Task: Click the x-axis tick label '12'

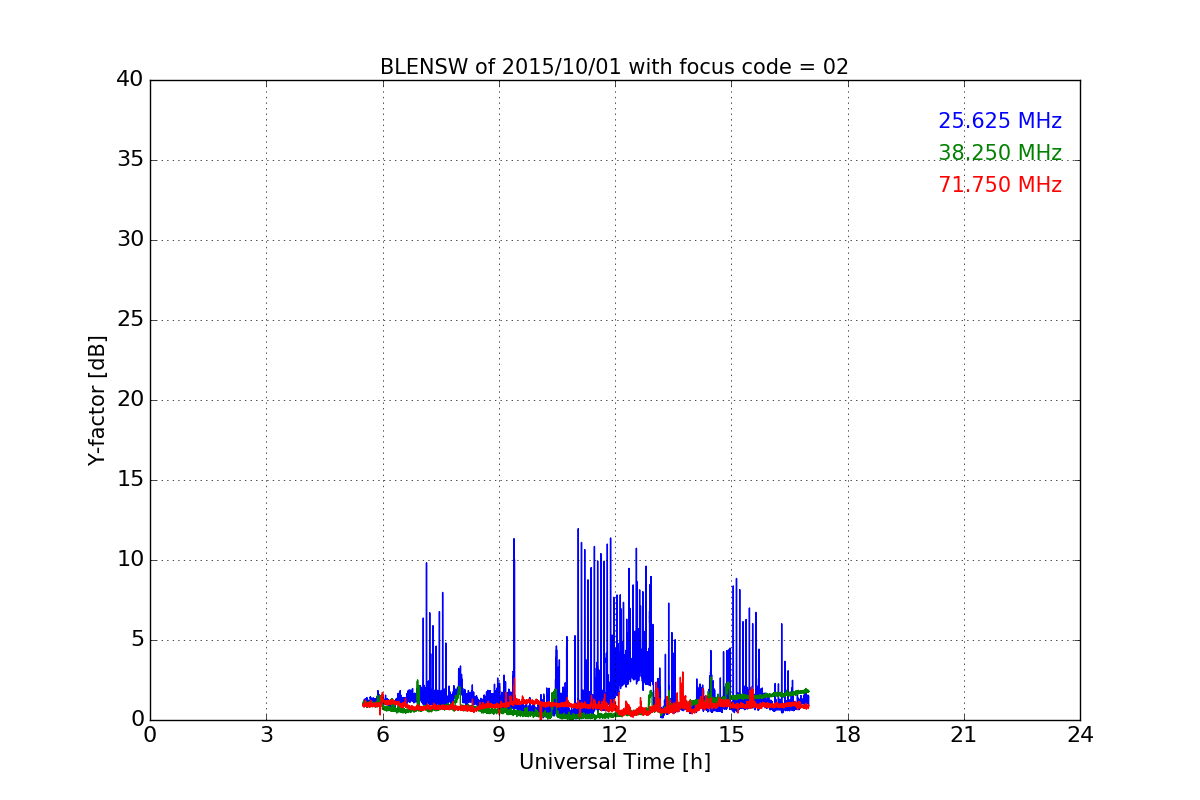Action: click(x=615, y=735)
